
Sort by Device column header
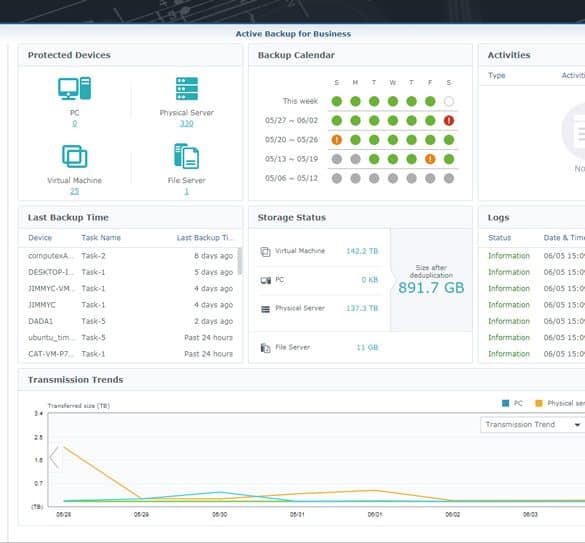pyautogui.click(x=40, y=238)
